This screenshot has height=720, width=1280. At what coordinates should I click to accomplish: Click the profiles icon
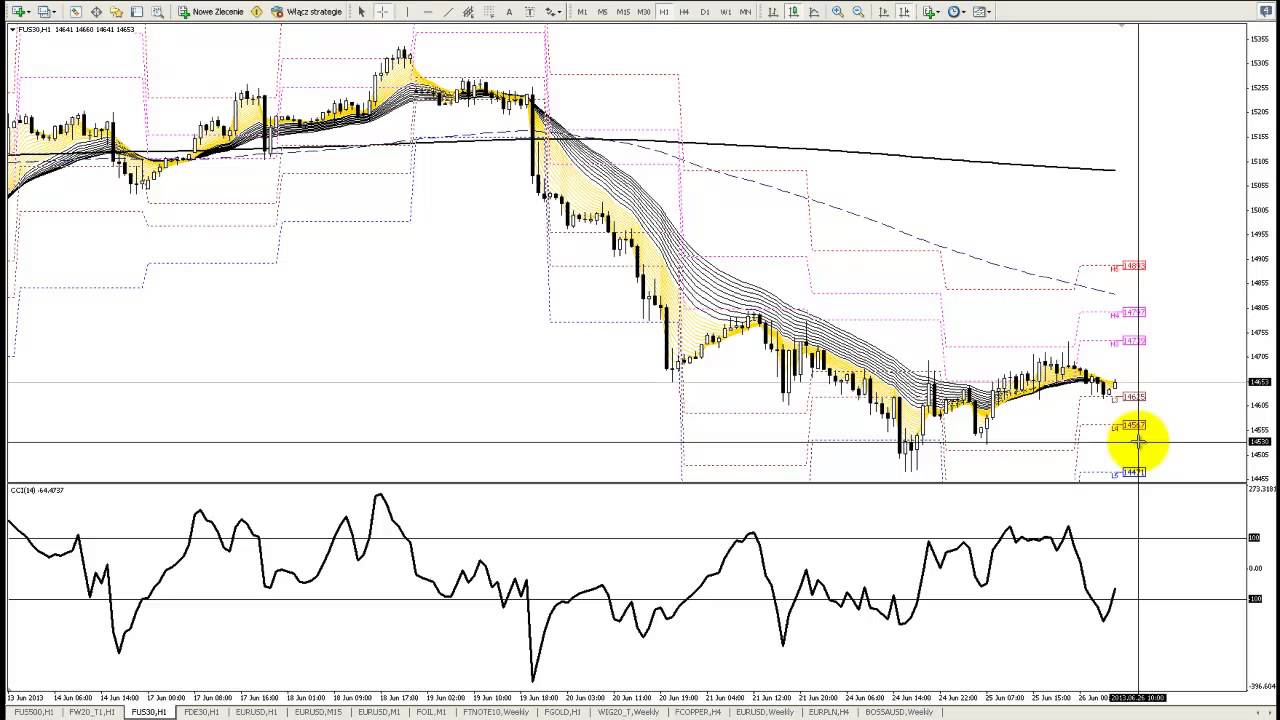click(x=44, y=12)
